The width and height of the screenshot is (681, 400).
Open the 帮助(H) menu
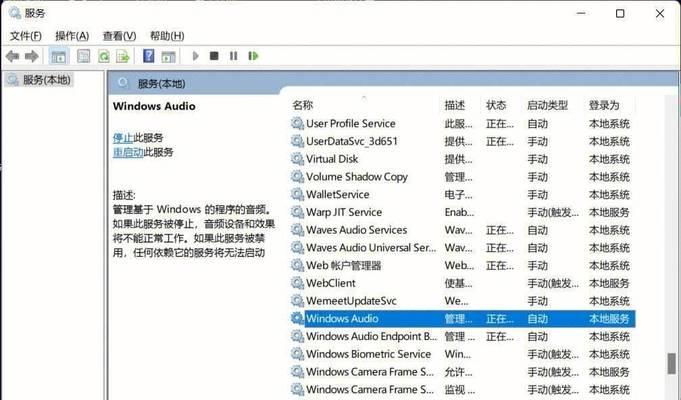[167, 36]
